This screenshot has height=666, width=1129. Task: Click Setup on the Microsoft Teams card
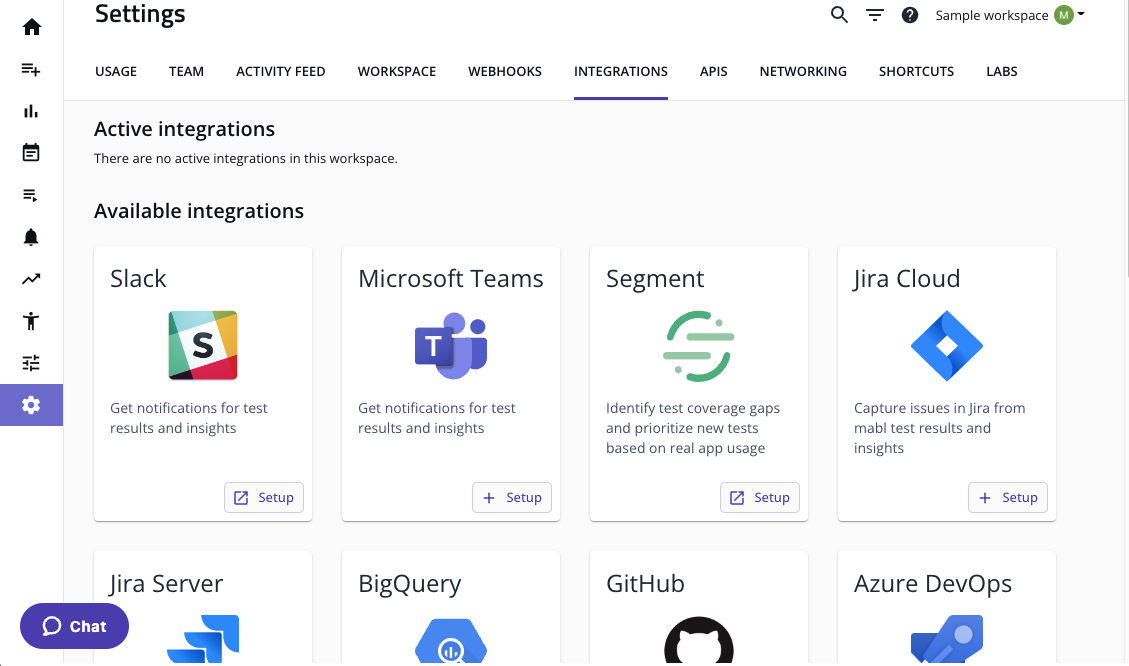click(512, 498)
